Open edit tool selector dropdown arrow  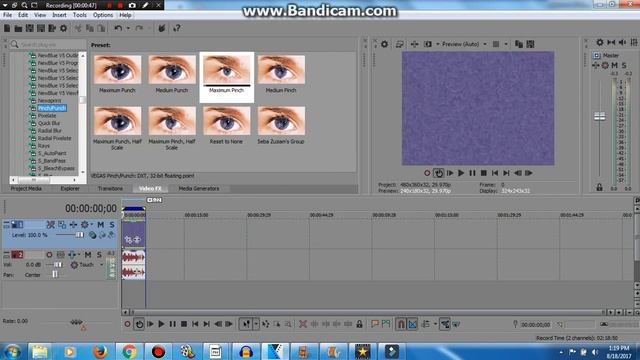tap(256, 324)
